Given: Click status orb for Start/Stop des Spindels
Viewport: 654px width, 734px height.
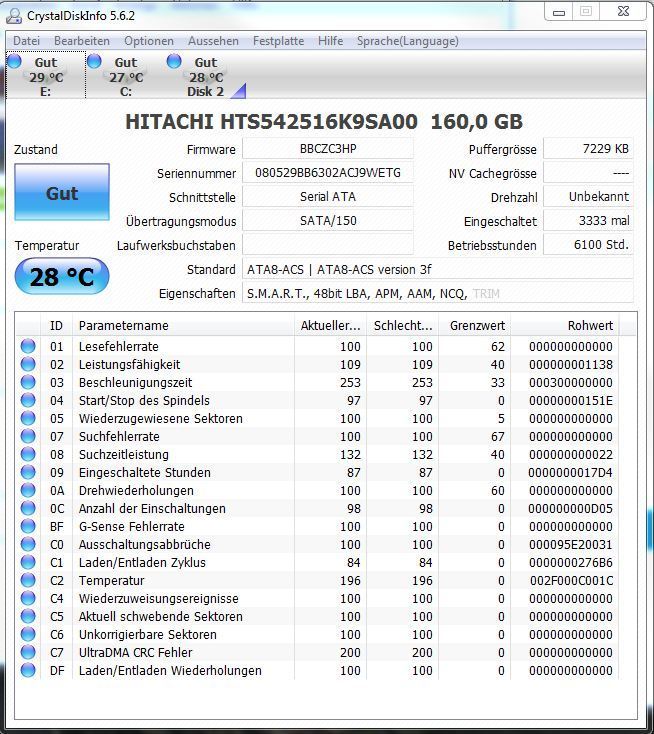Looking at the screenshot, I should 28,400.
